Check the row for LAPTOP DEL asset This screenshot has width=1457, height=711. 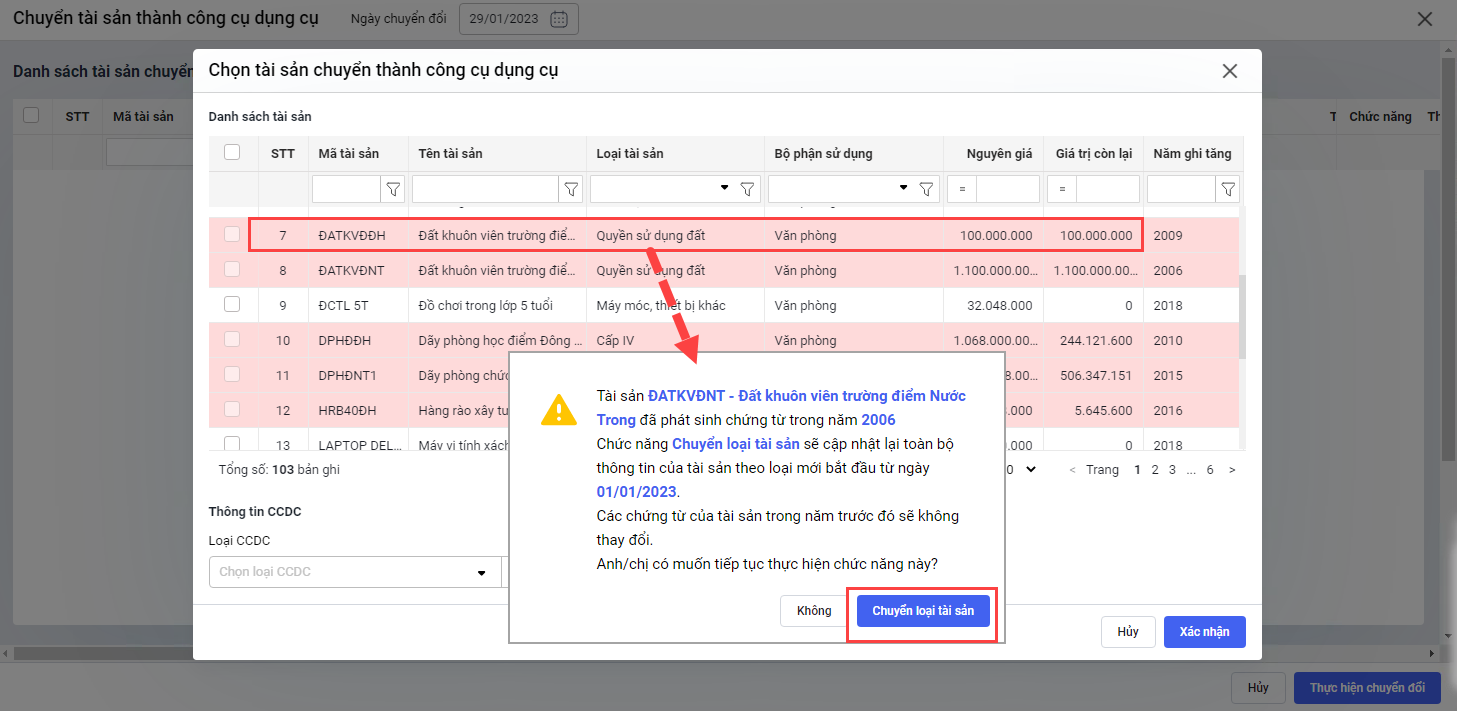click(x=232, y=443)
